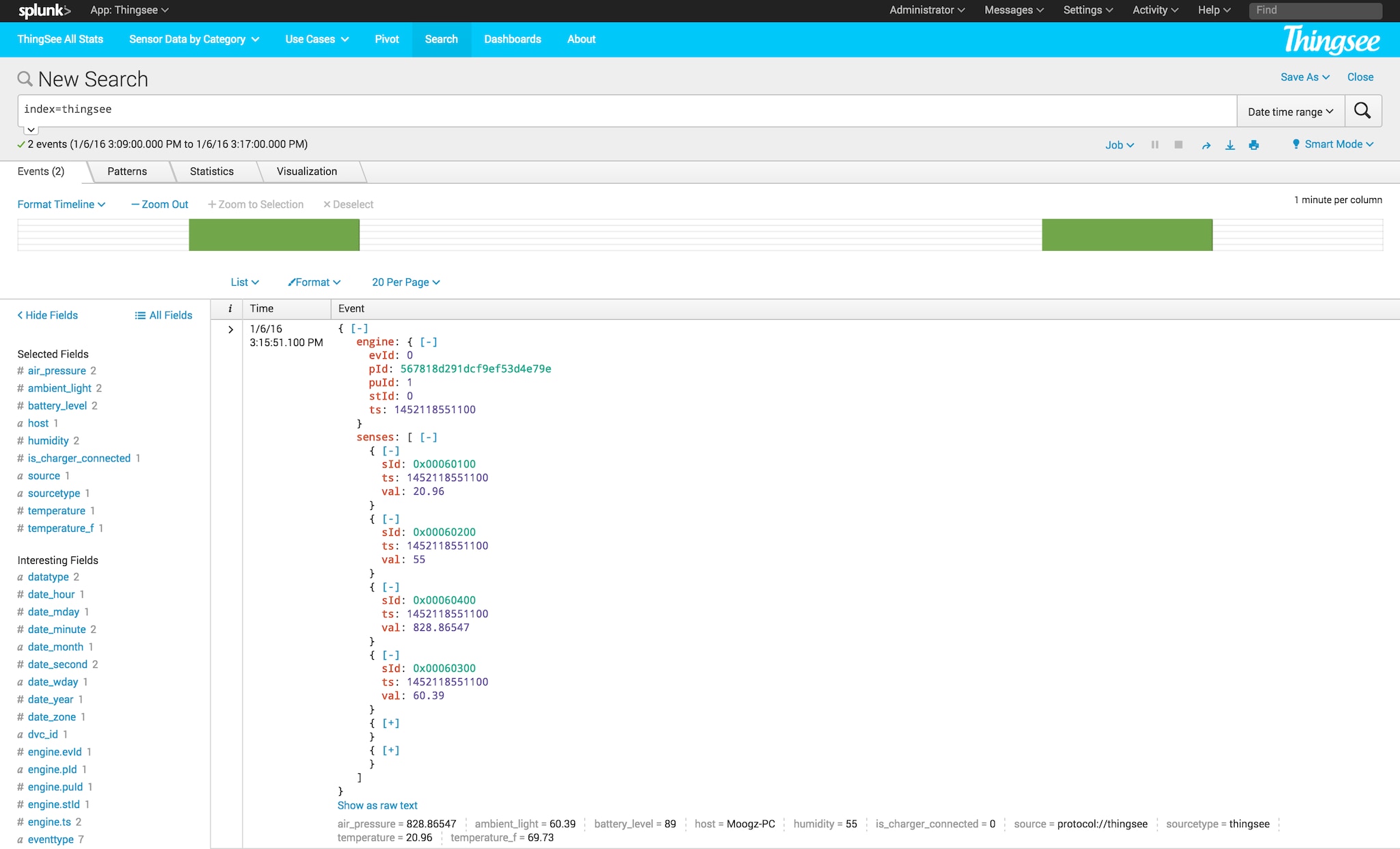Click the index=thingsee search field
Screen dimensions: 1400x849
(627, 111)
